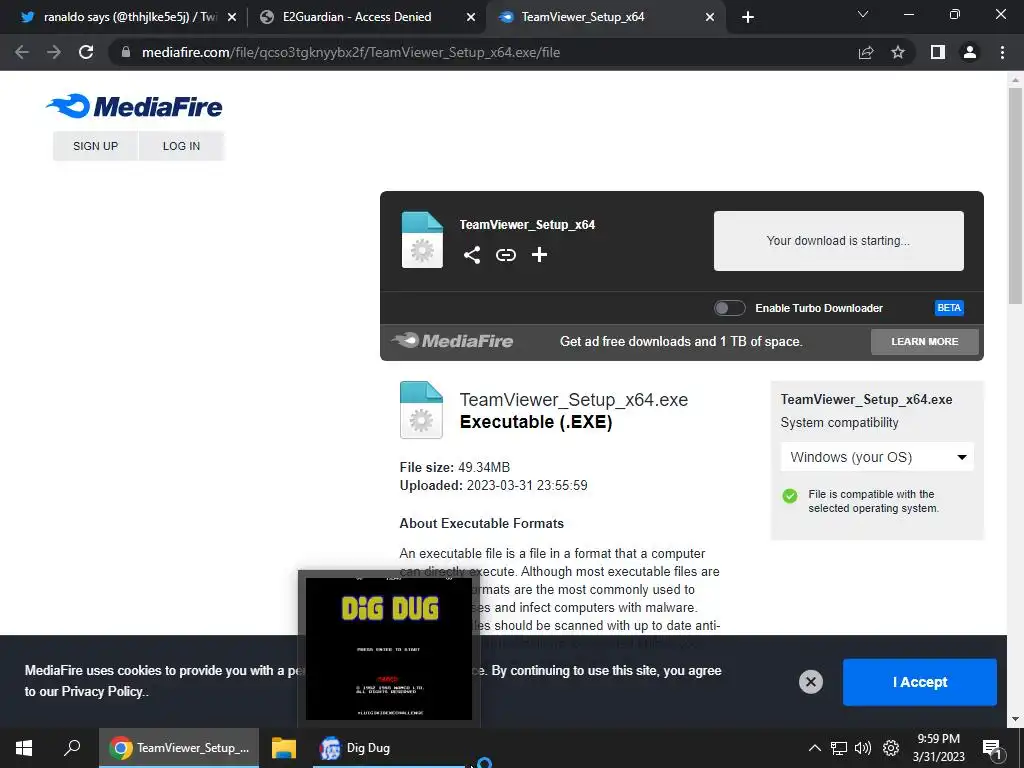Dismiss the cookie banner with X icon
This screenshot has width=1024, height=768.
pyautogui.click(x=810, y=682)
